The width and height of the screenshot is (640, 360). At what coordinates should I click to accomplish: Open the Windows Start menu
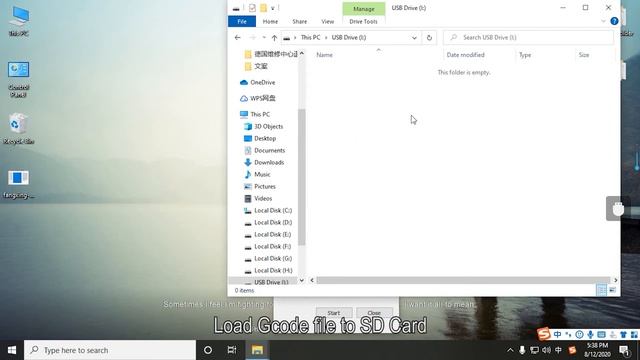pyautogui.click(x=12, y=350)
